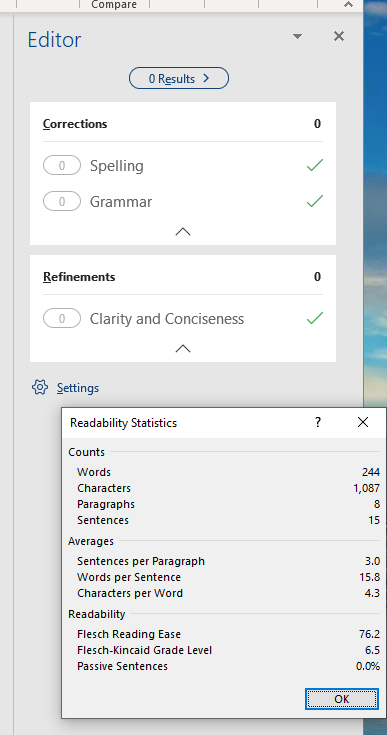Click the Clarity and Conciseness 0 count pill
The image size is (387, 735).
pos(62,319)
